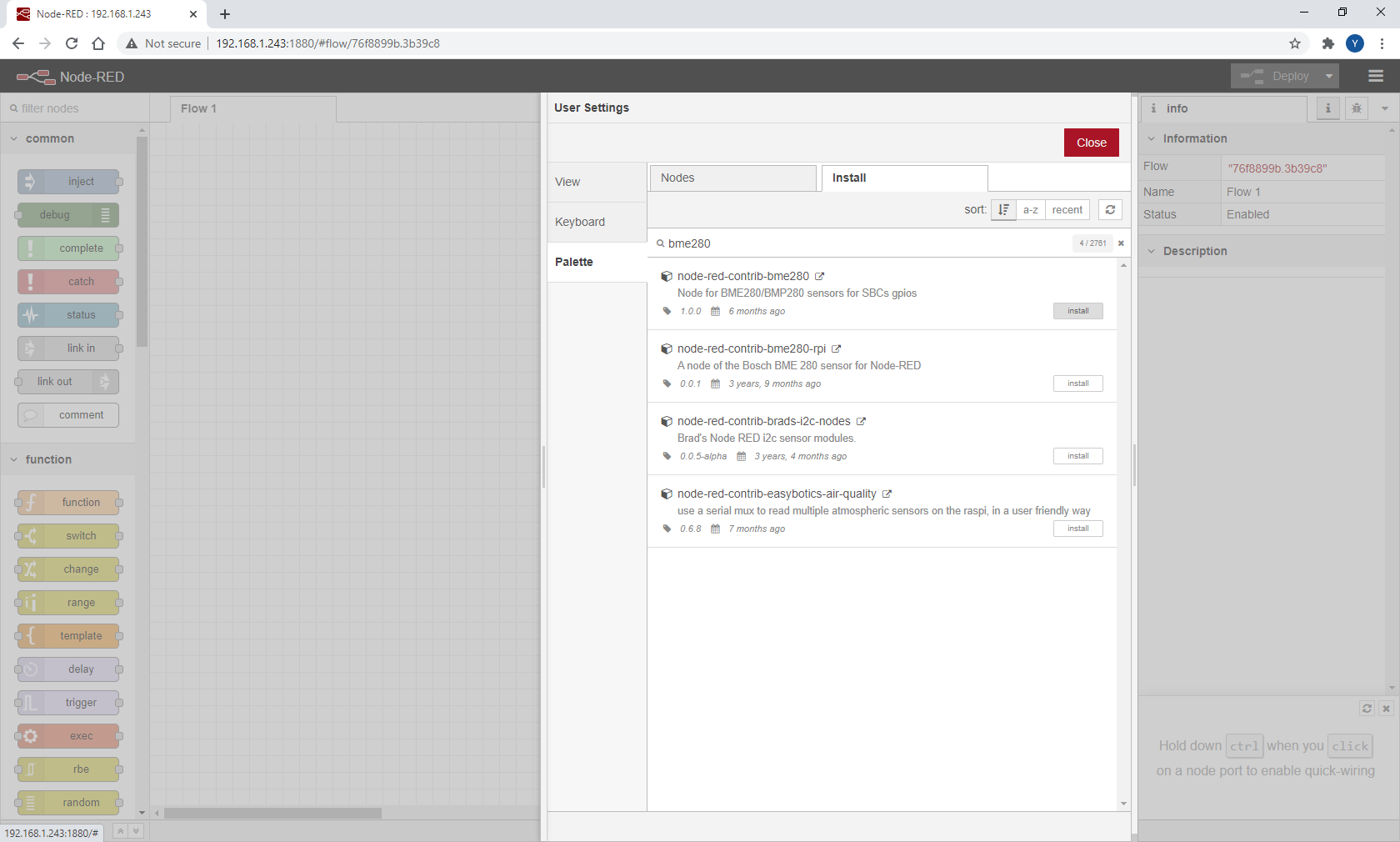Screen dimensions: 1400x842
Task: Open the sidebar tabs dropdown arrow
Action: point(1385,108)
